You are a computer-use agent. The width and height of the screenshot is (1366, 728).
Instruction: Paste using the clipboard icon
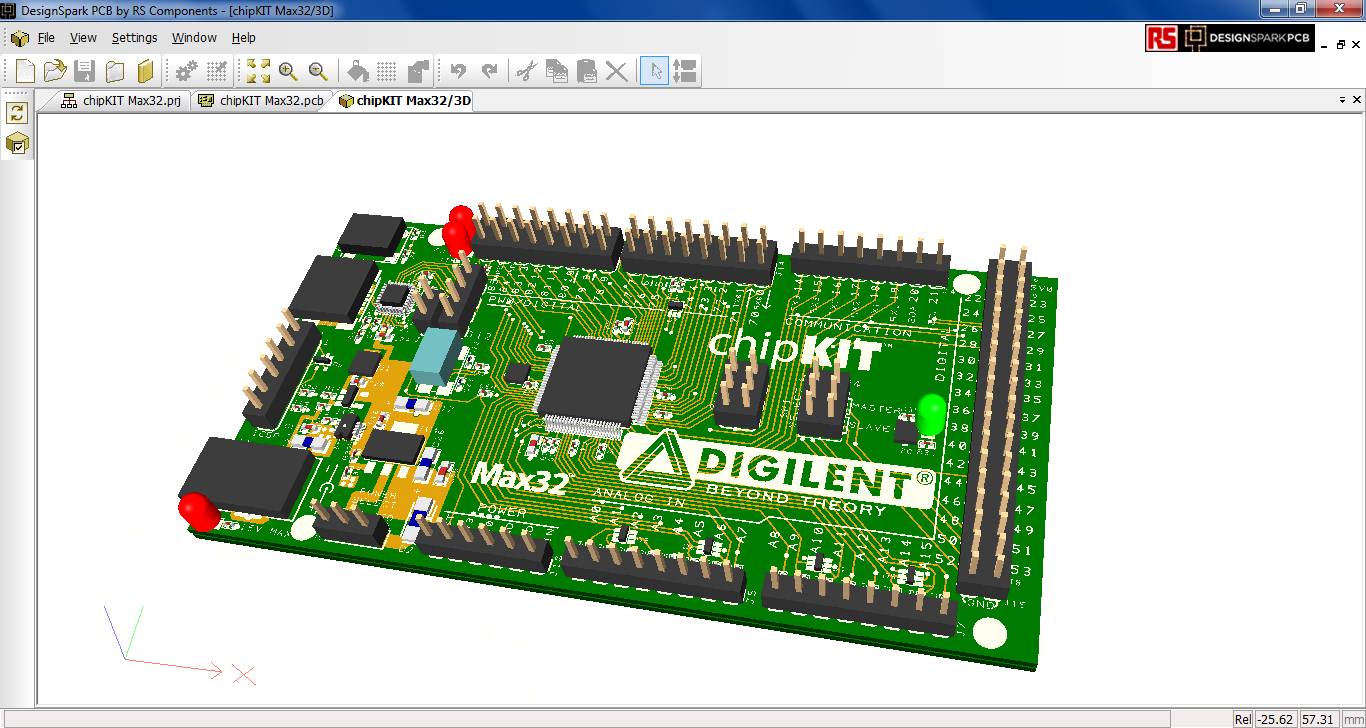click(x=587, y=71)
